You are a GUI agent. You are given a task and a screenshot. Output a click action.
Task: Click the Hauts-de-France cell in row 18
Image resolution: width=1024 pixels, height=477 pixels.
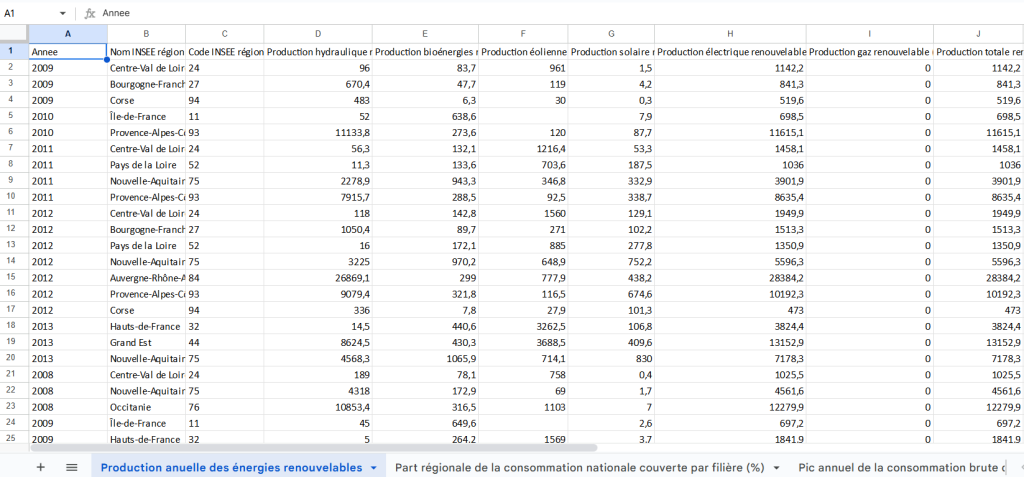click(146, 326)
